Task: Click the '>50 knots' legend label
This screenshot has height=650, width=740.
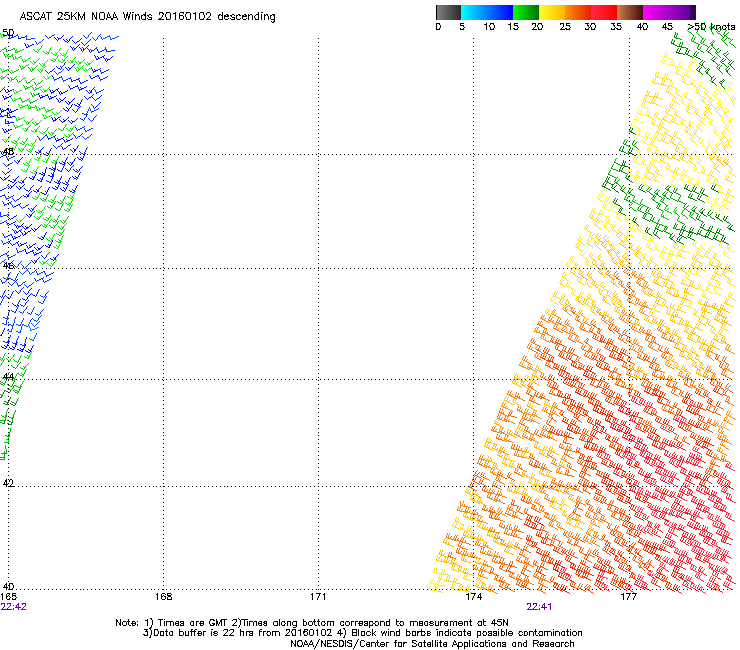Action: (711, 27)
